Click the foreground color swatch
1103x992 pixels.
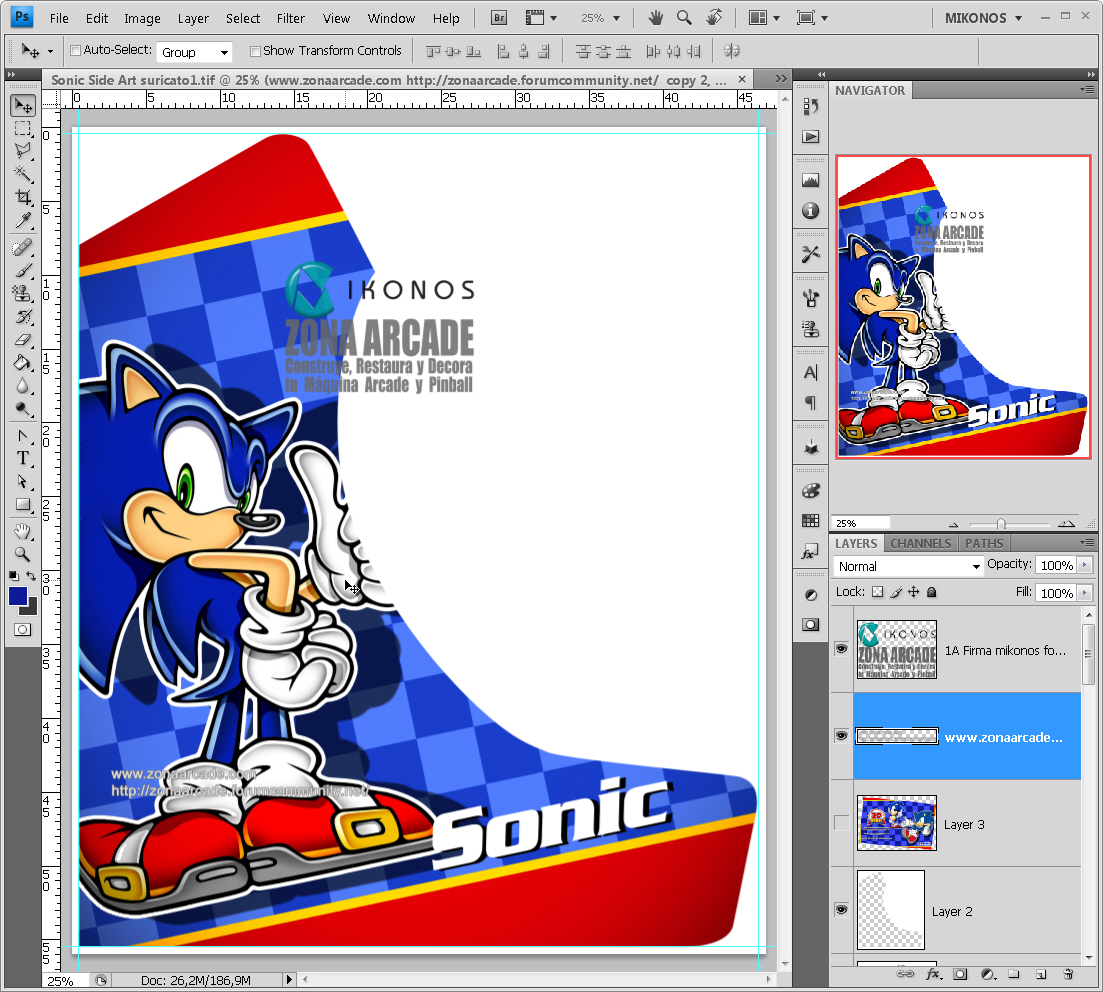coord(18,596)
